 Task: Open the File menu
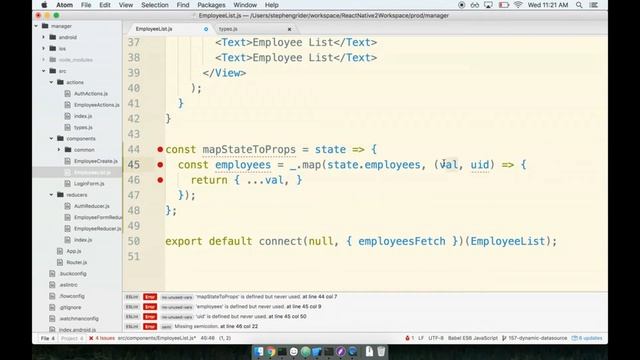(x=86, y=5)
